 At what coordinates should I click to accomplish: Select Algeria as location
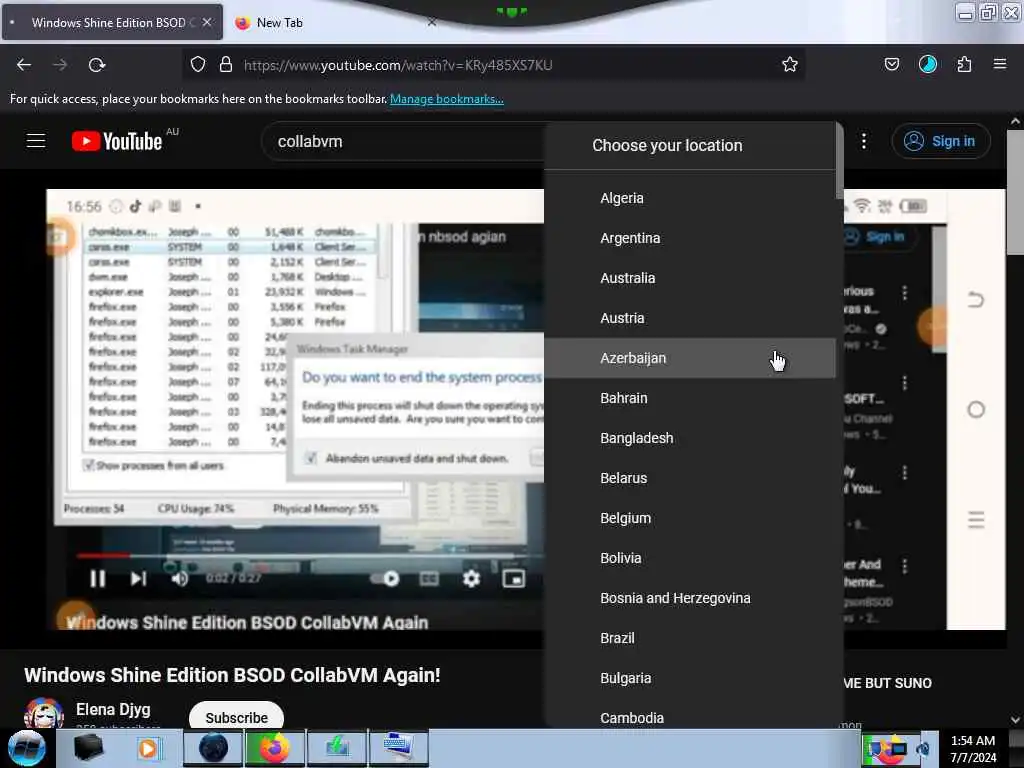click(690, 198)
